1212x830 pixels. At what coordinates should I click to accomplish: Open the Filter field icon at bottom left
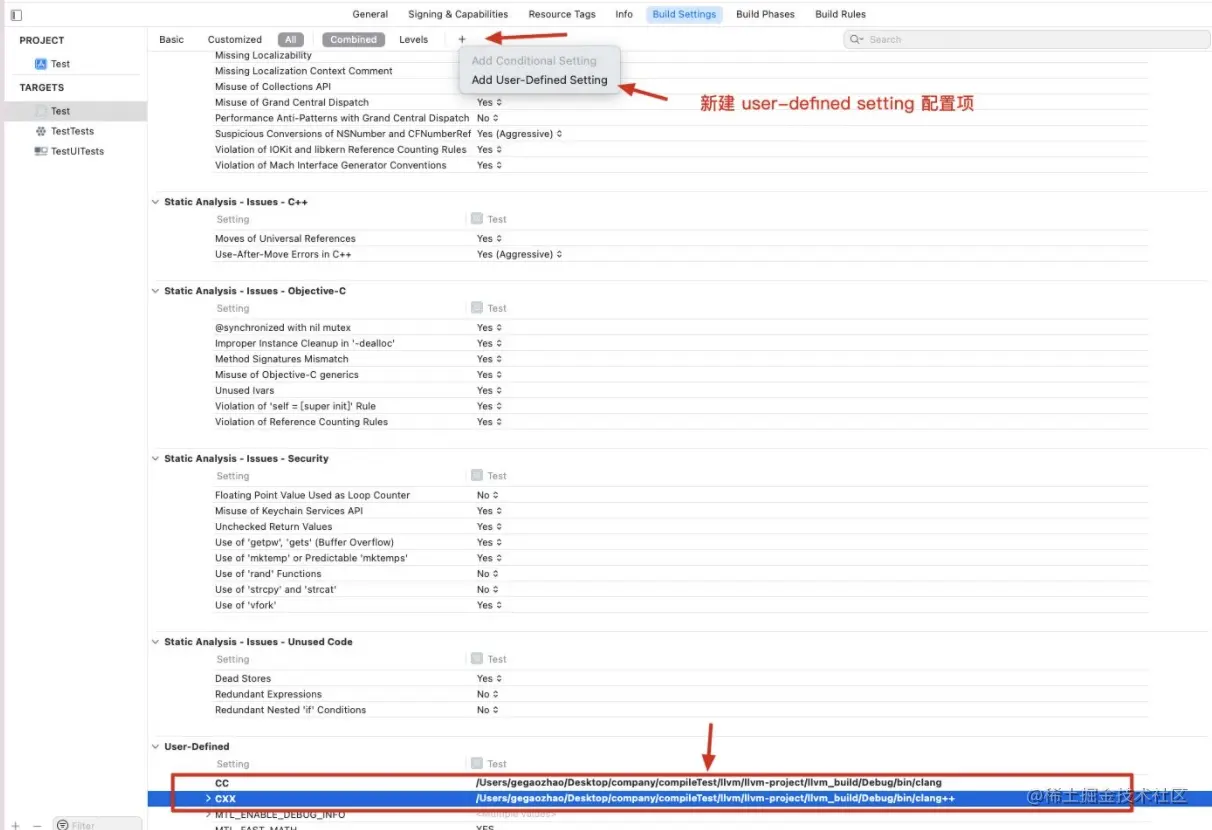[x=62, y=824]
